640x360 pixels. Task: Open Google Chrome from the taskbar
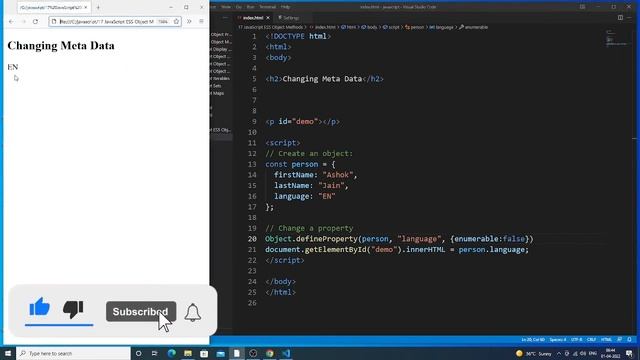(x=270, y=353)
